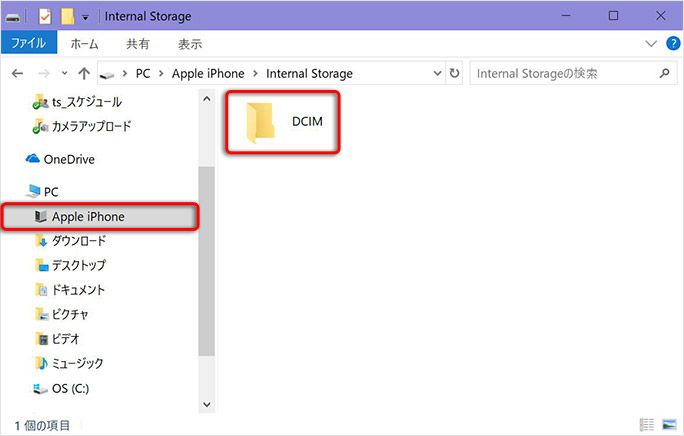Click the Properties quick access icon
Image resolution: width=684 pixels, height=436 pixels.
point(45,17)
